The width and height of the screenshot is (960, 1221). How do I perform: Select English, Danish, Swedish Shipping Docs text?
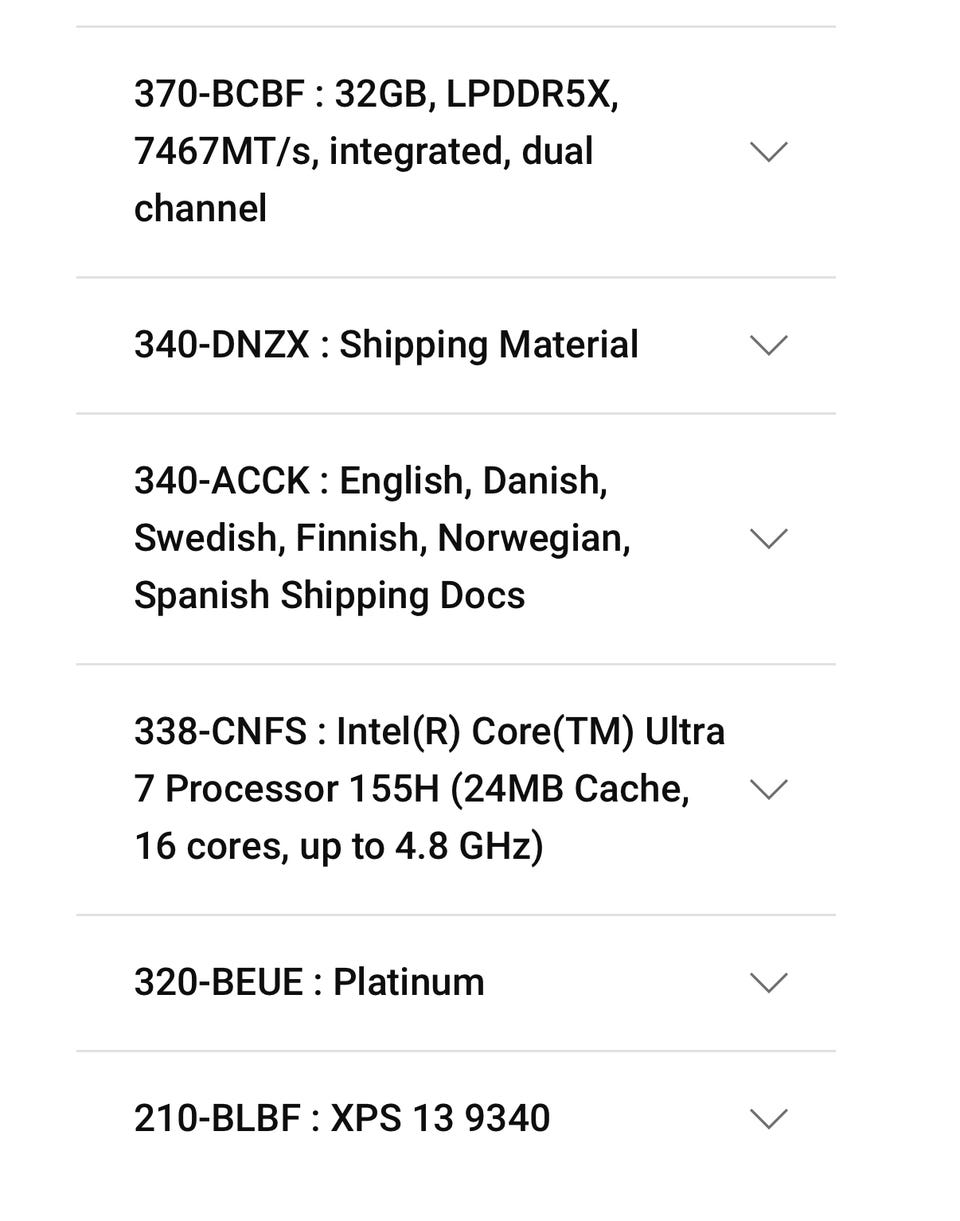point(382,538)
